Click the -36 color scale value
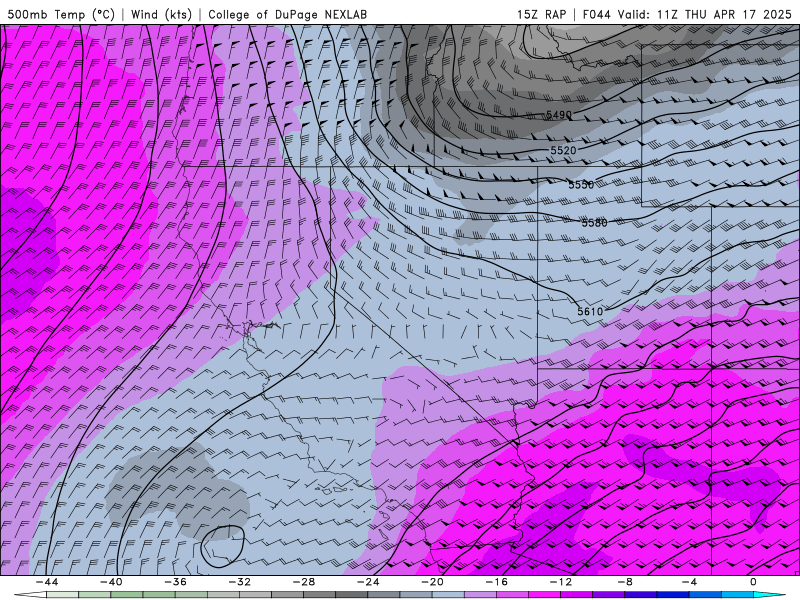The height and width of the screenshot is (600, 800). [x=175, y=582]
